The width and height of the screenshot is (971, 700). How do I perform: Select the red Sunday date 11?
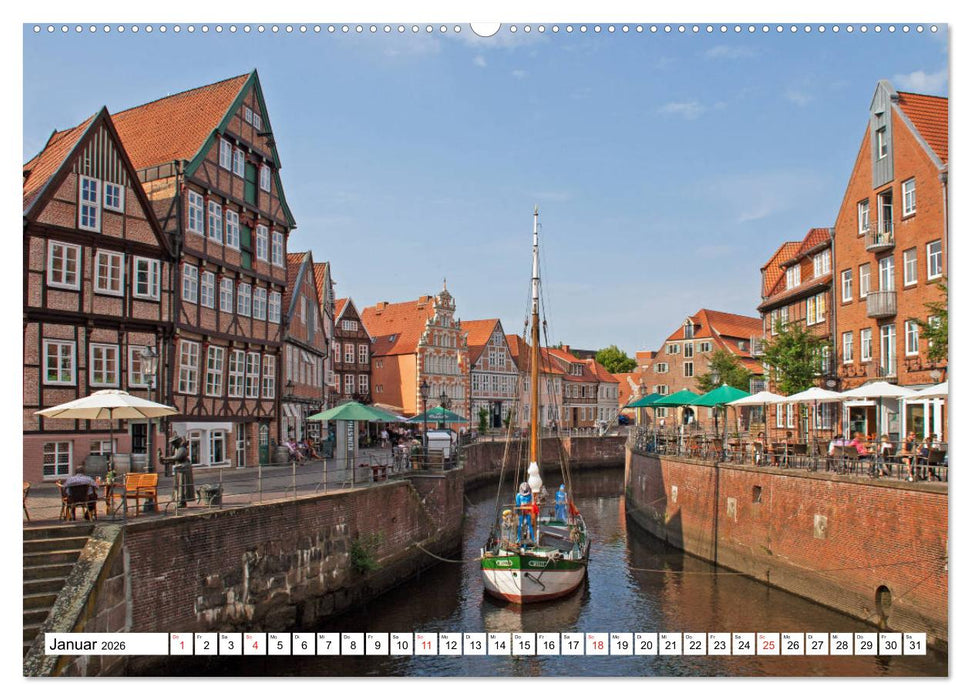click(427, 648)
